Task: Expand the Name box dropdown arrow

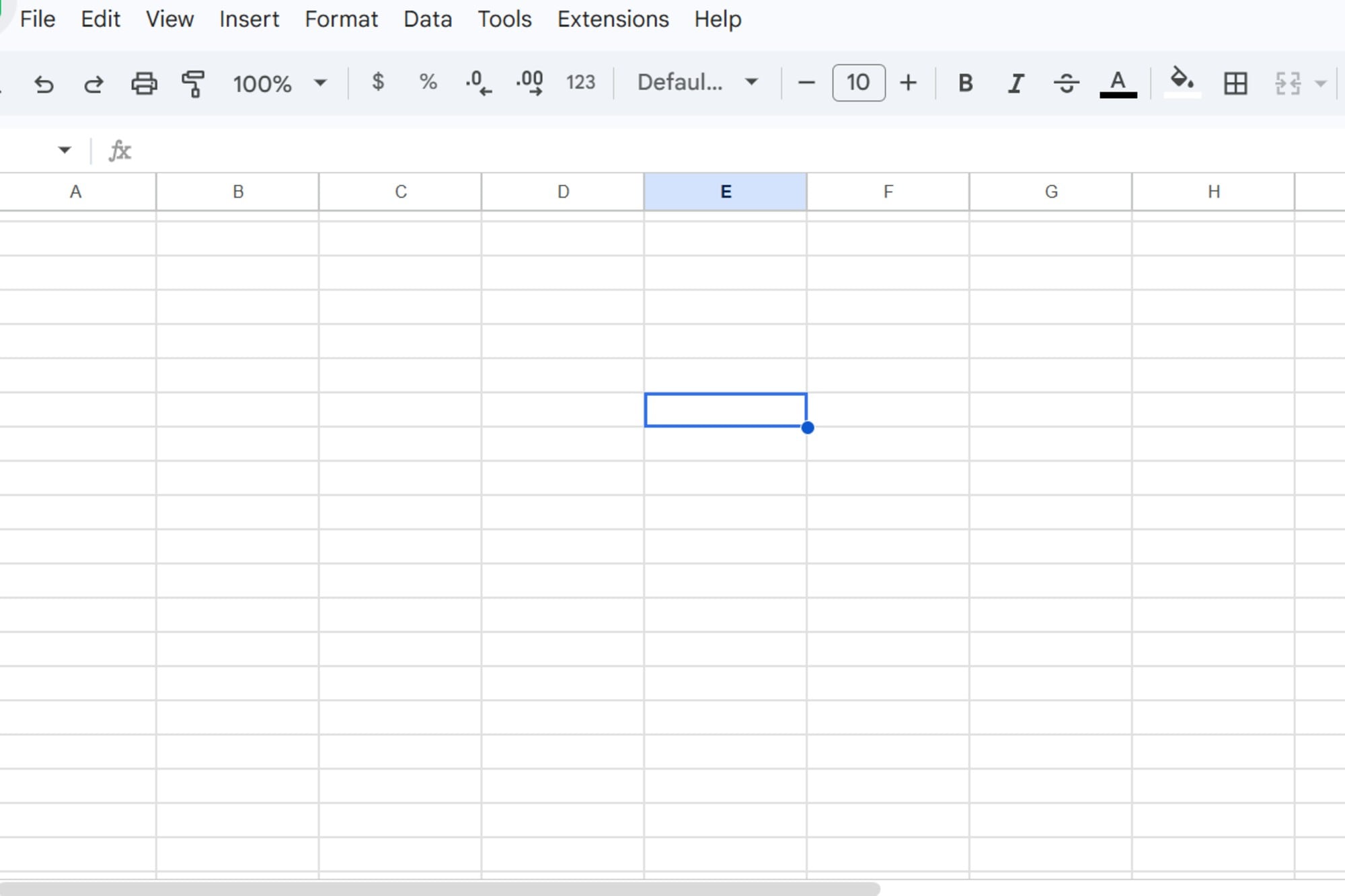Action: tap(65, 150)
